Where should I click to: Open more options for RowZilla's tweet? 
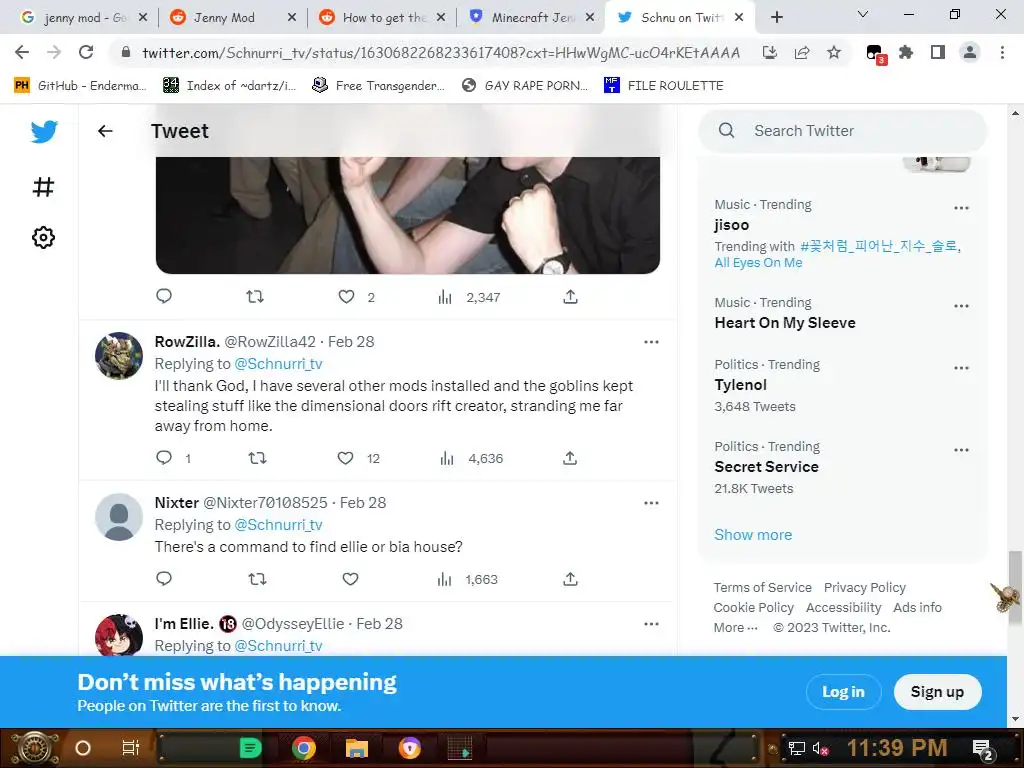click(x=651, y=342)
